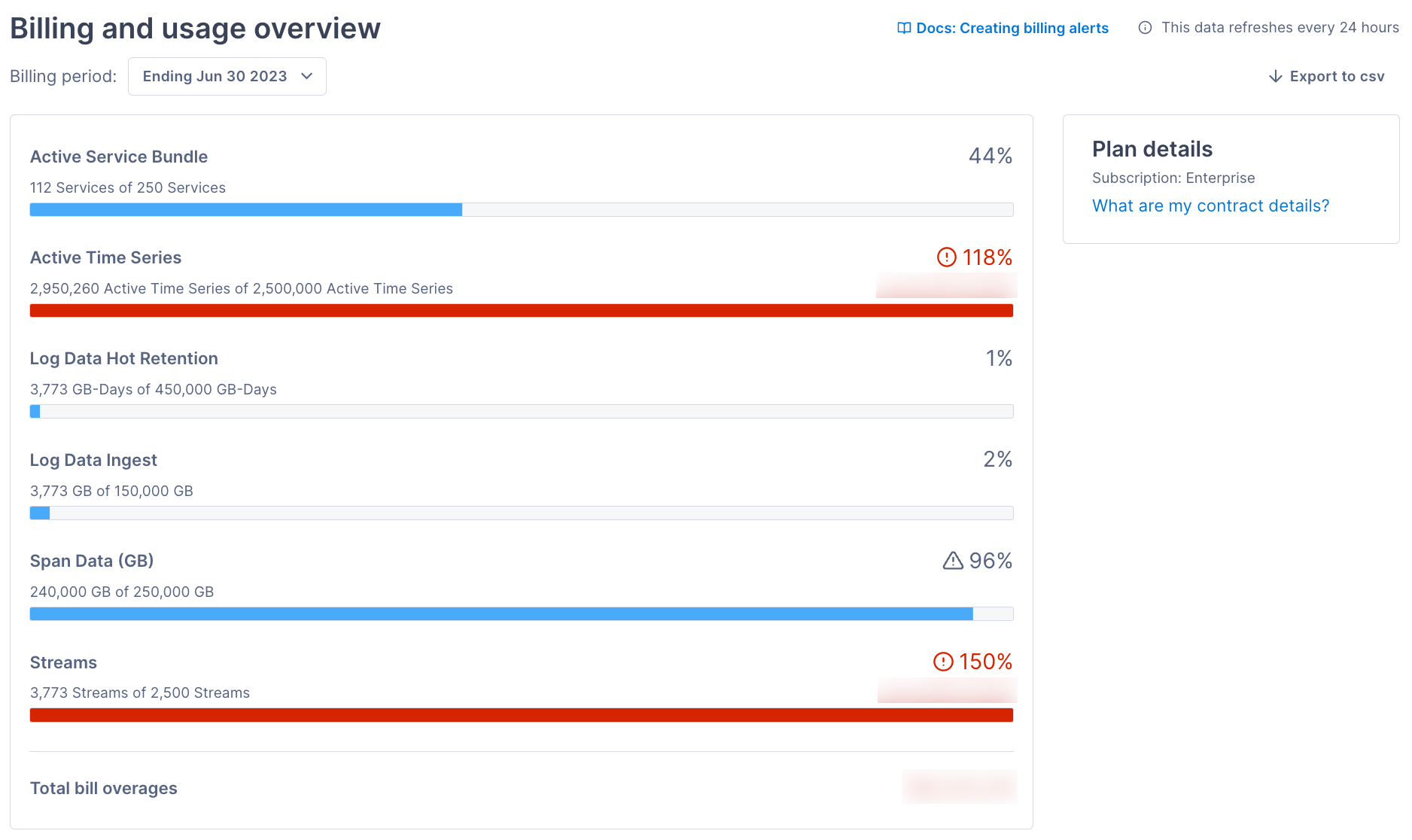Click the Total bill overages row label
This screenshot has height=840, width=1412.
point(104,788)
